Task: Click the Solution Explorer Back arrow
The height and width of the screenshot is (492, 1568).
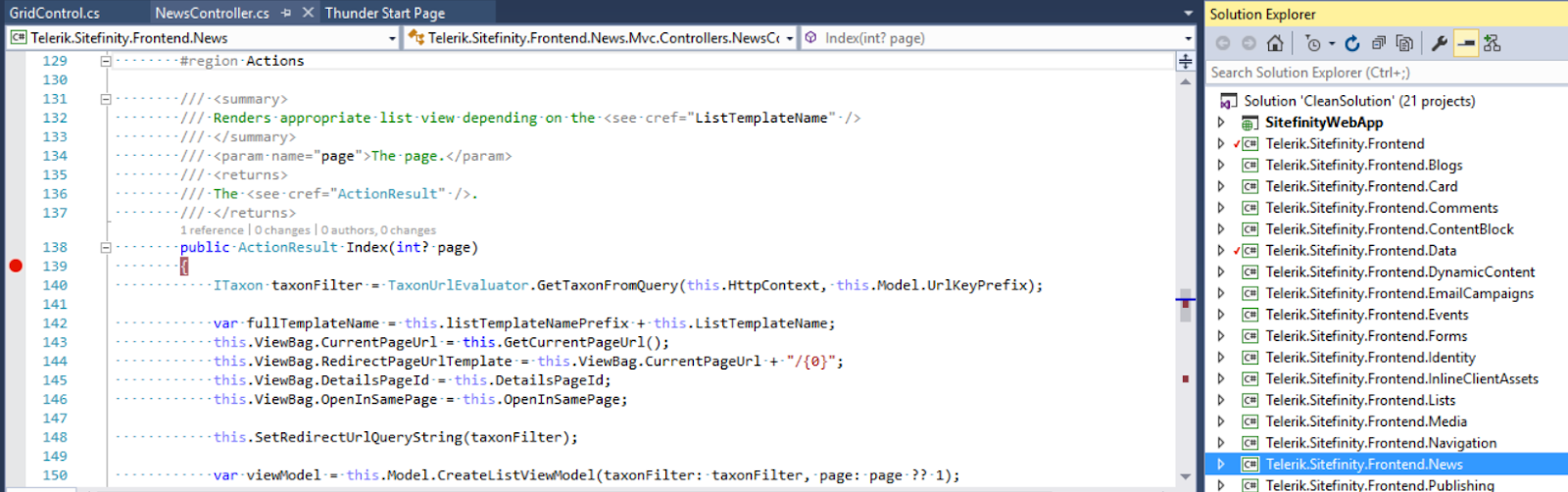Action: pyautogui.click(x=1223, y=43)
